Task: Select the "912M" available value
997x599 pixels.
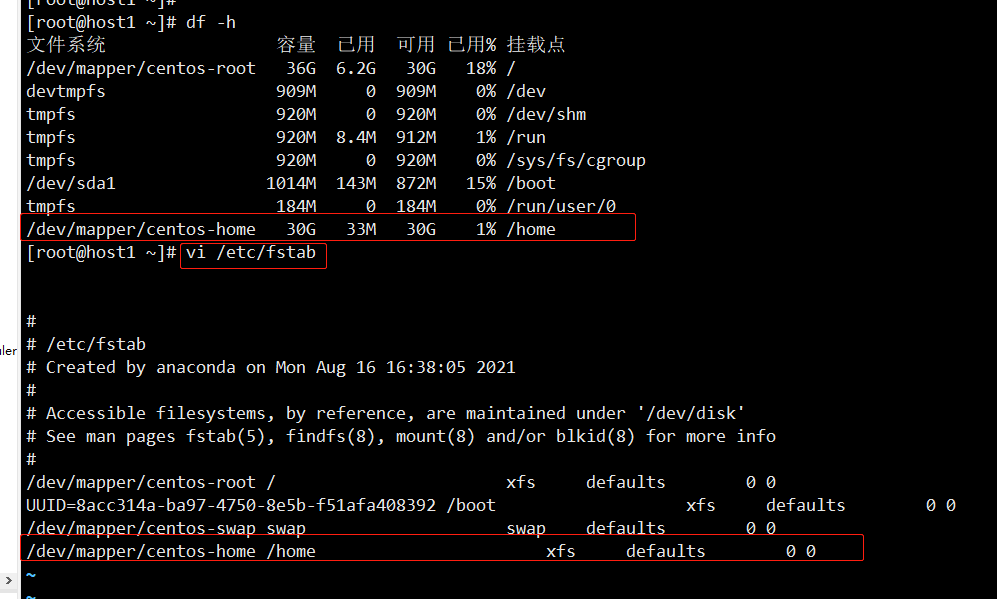Action: [x=416, y=137]
